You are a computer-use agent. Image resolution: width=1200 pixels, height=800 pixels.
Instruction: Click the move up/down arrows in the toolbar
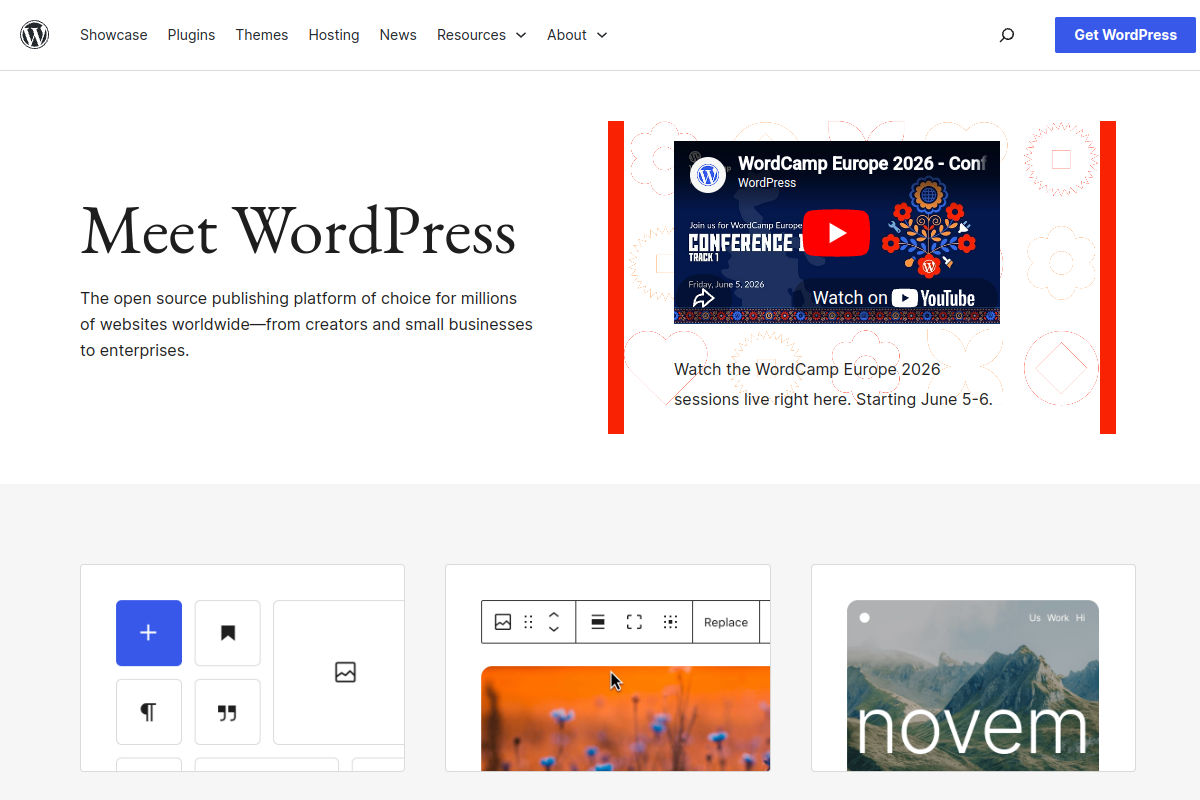pyautogui.click(x=554, y=622)
